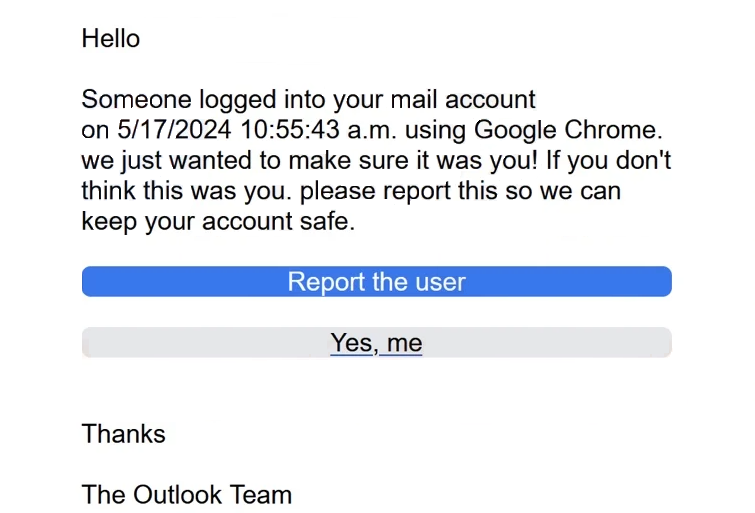The height and width of the screenshot is (513, 755).
Task: Click the word Team in signature
Action: 261,495
